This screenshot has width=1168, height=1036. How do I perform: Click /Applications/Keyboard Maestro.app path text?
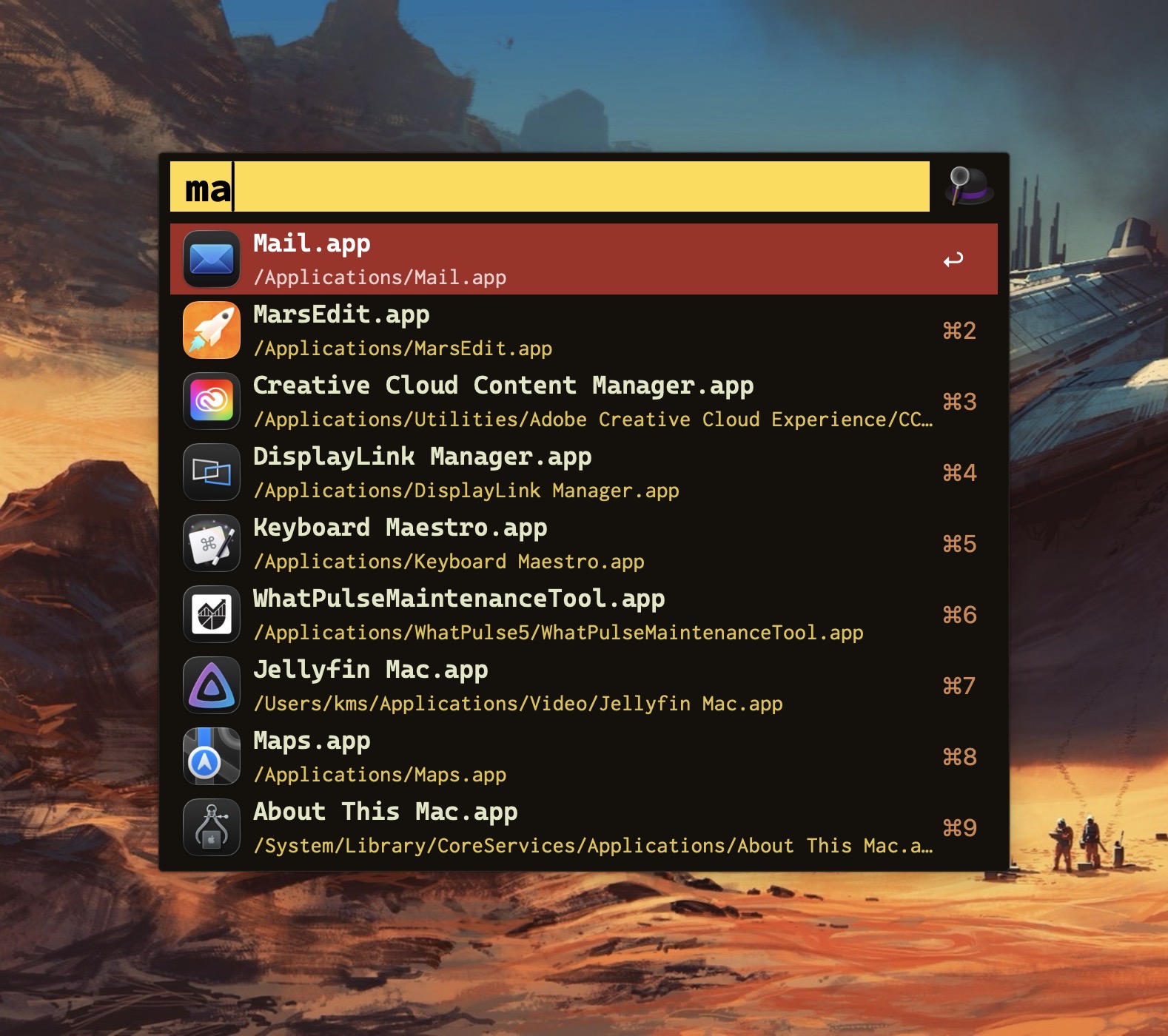pos(449,562)
